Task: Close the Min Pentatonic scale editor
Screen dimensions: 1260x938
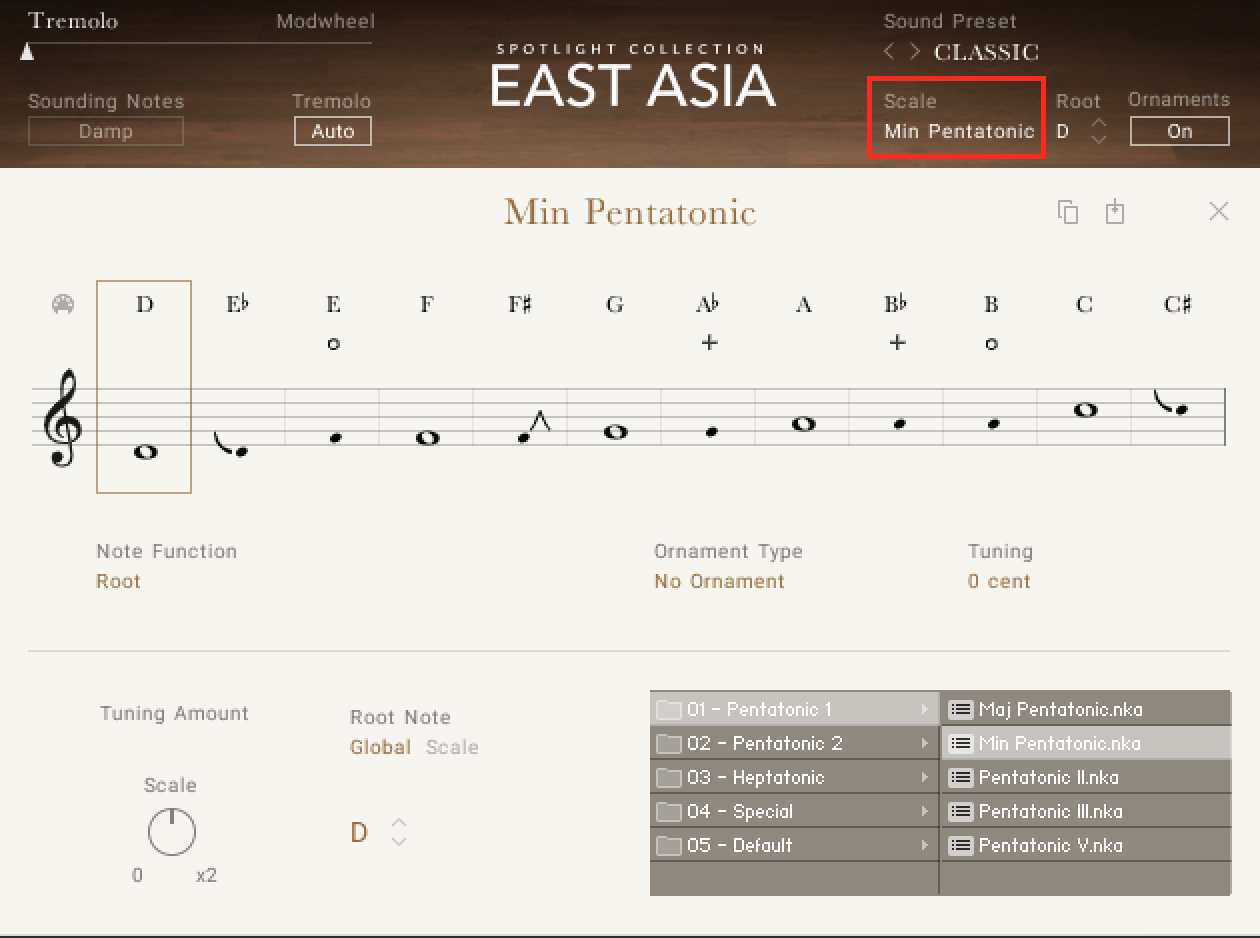Action: (x=1218, y=211)
